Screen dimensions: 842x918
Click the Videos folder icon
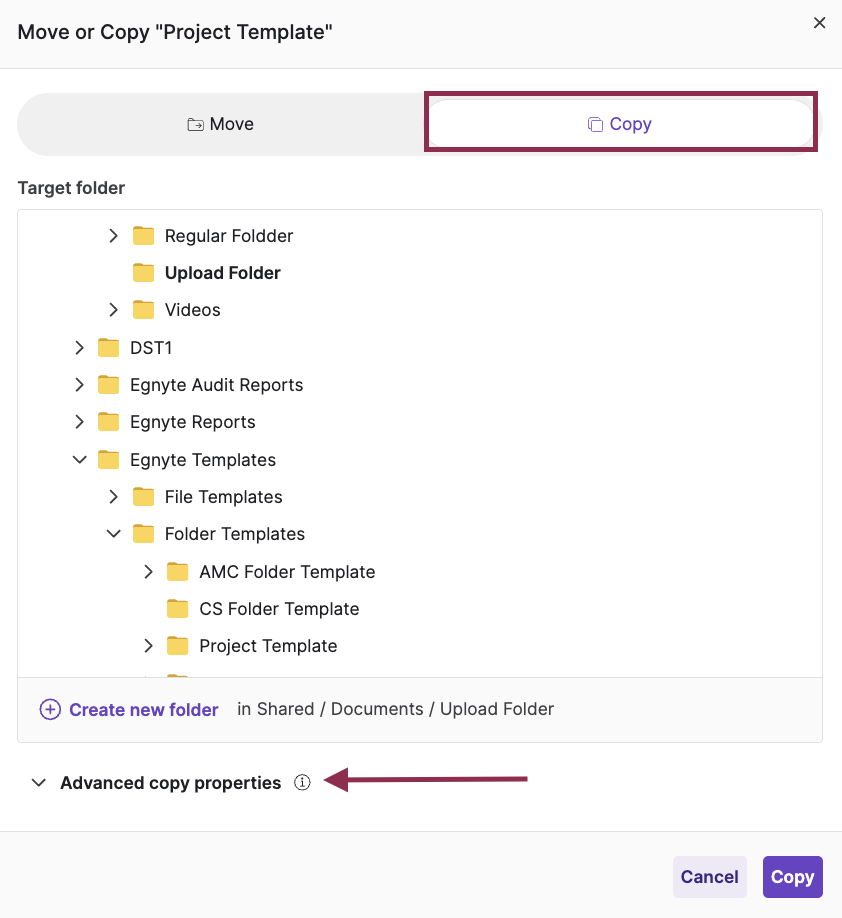pyautogui.click(x=143, y=309)
